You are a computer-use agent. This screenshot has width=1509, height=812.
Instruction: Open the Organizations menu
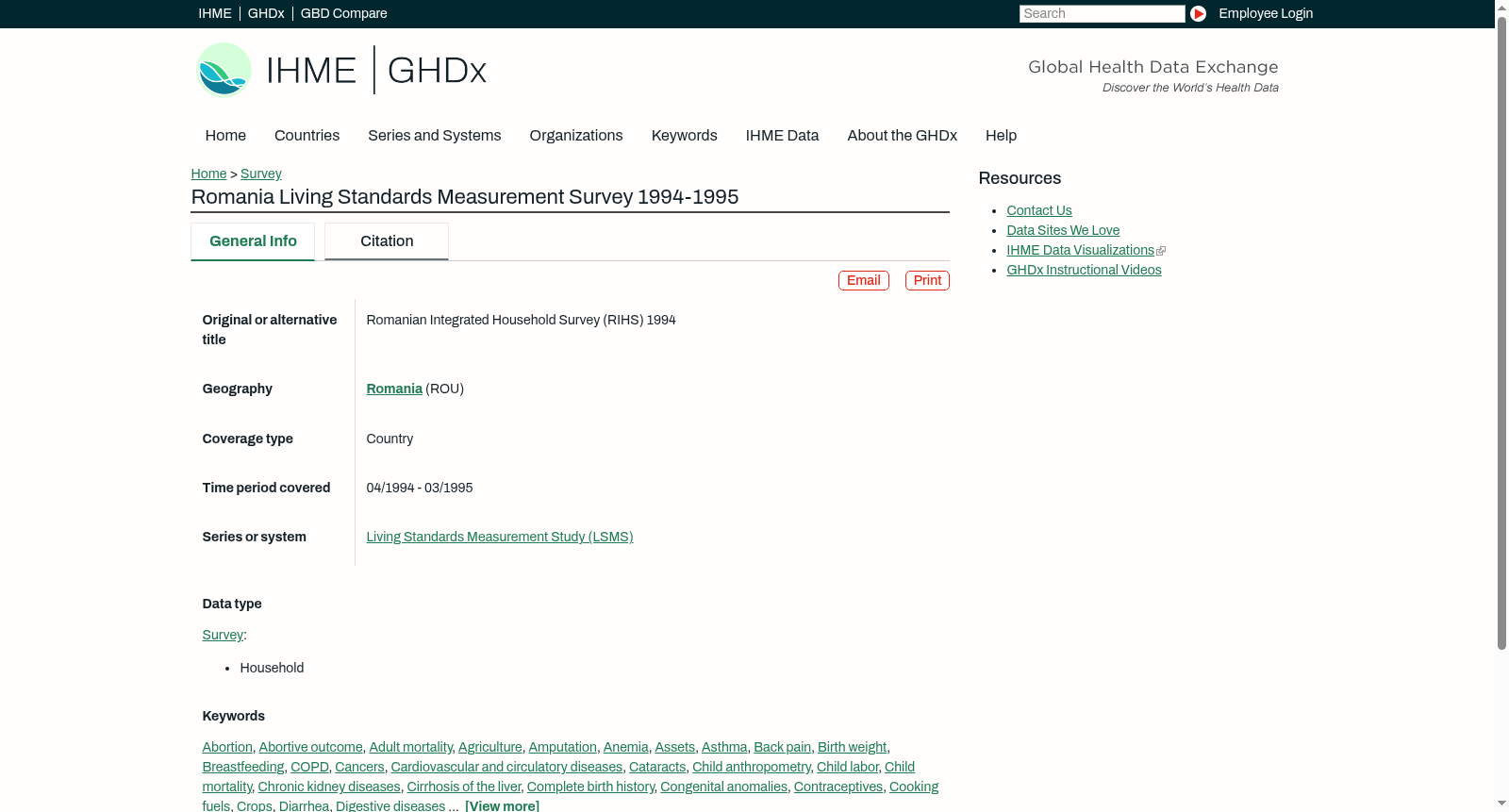pyautogui.click(x=576, y=136)
